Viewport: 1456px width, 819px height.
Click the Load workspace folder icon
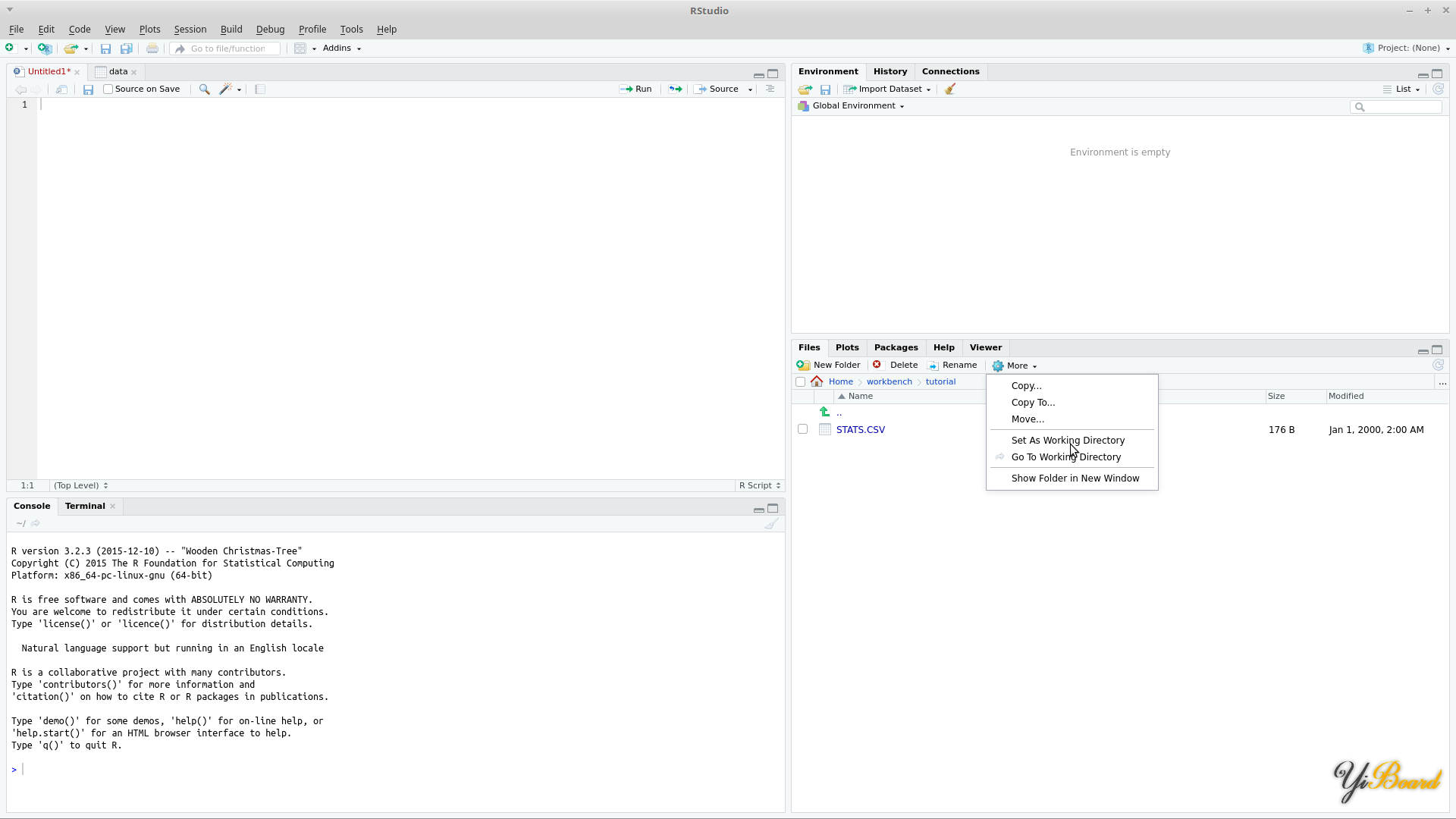(805, 89)
